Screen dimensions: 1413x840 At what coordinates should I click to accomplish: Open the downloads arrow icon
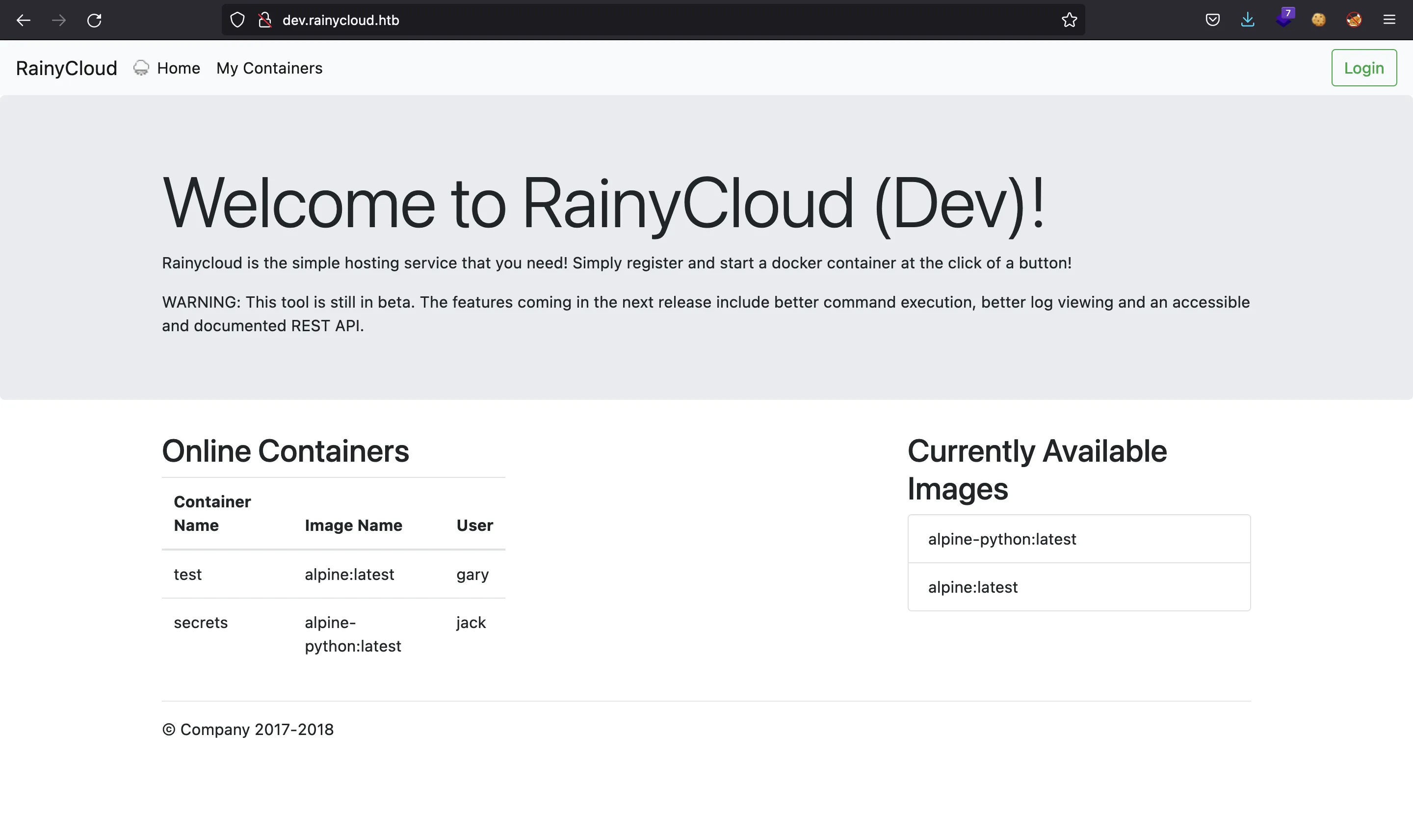pyautogui.click(x=1248, y=20)
